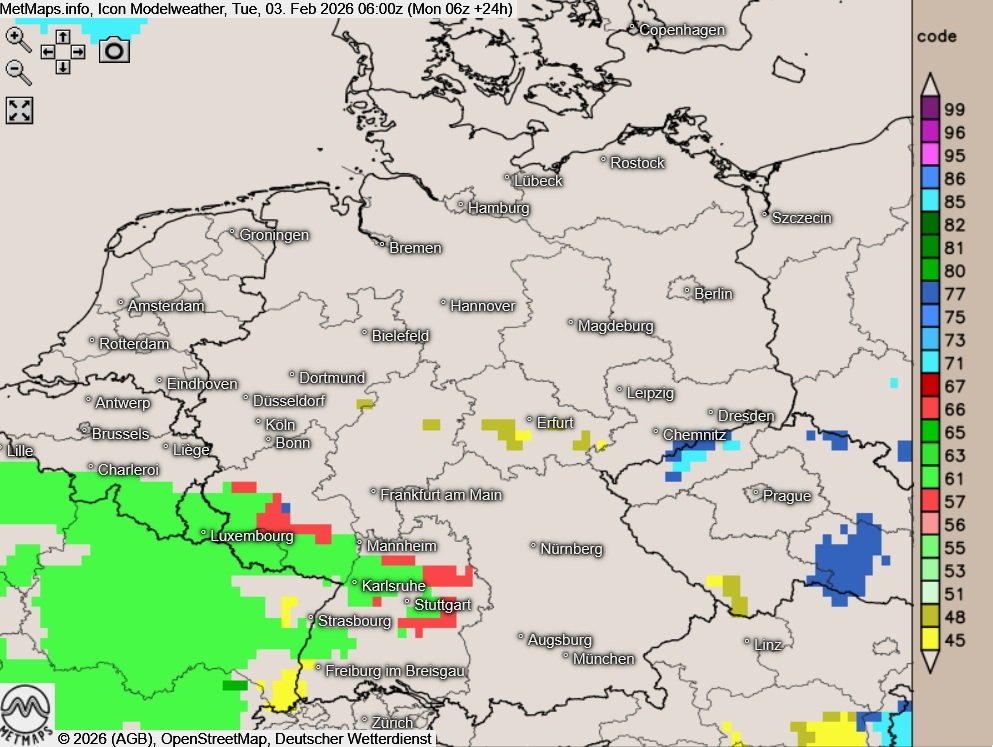Click the purple code 99 legend swatch

[929, 109]
